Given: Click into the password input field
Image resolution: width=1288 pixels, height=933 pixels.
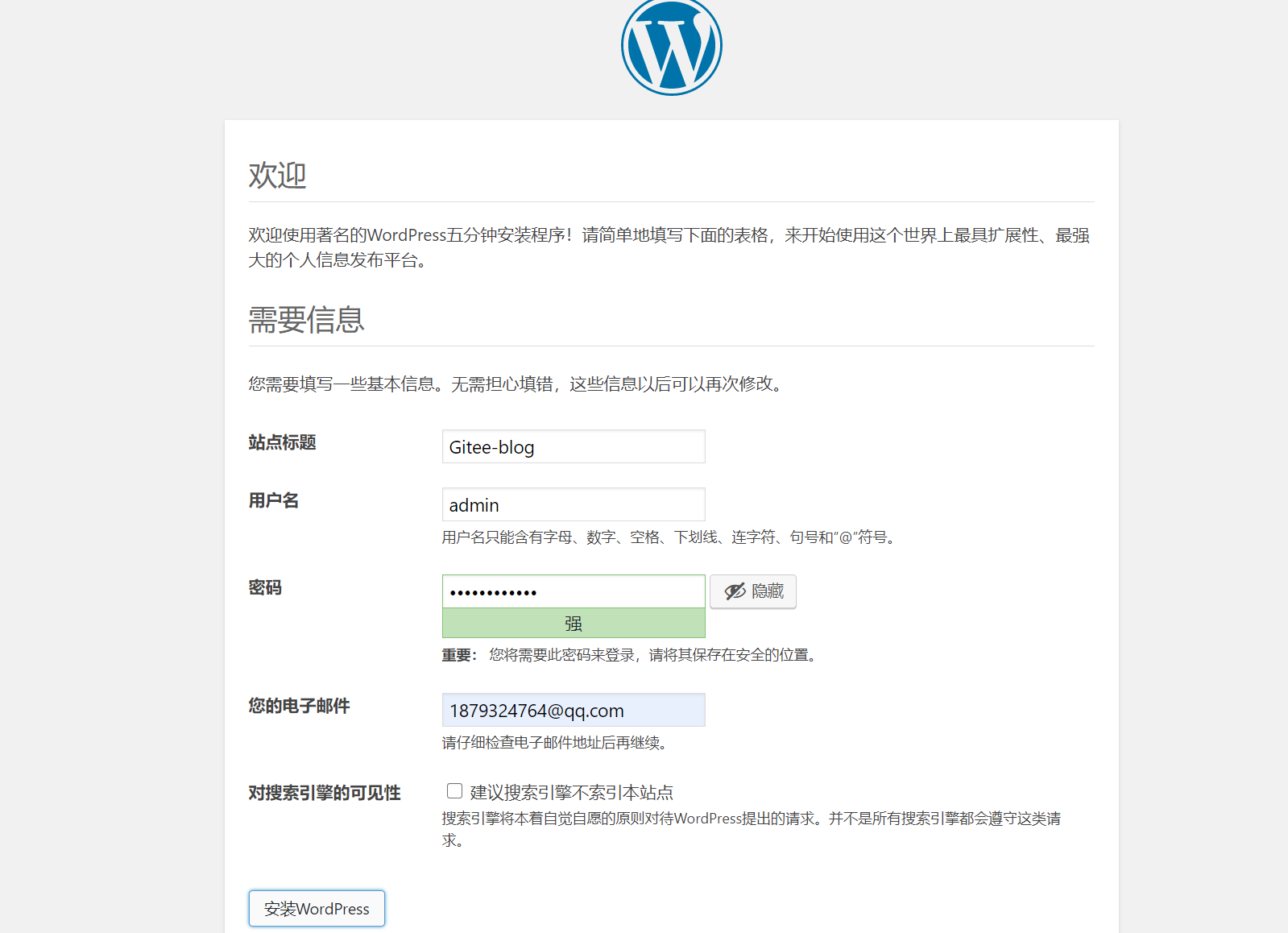Looking at the screenshot, I should click(574, 591).
